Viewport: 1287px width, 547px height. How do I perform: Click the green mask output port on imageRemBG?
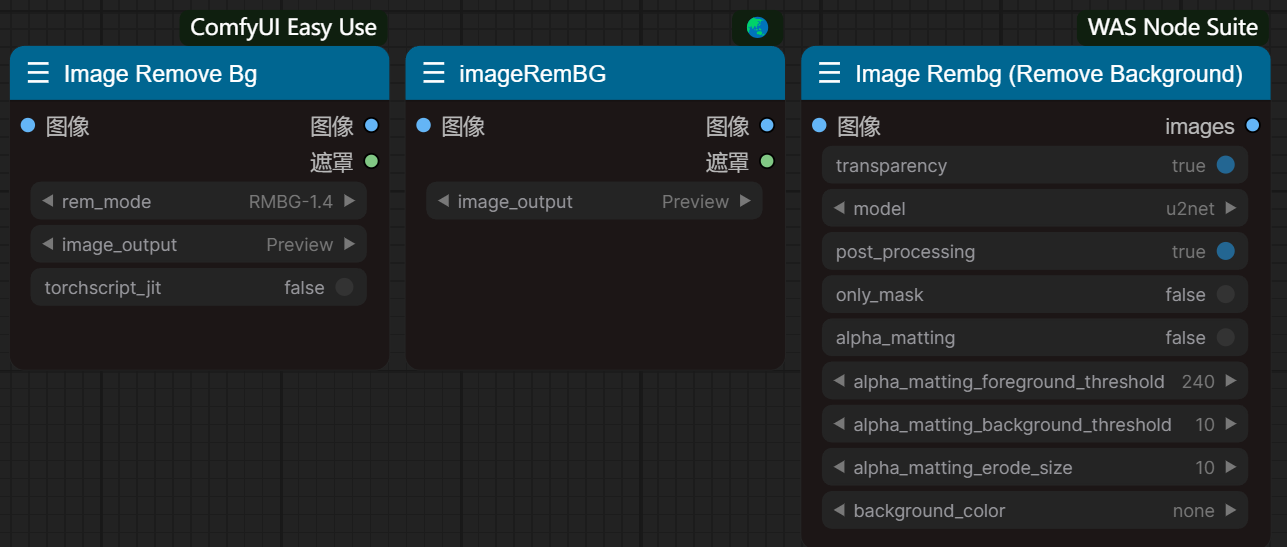click(x=767, y=161)
